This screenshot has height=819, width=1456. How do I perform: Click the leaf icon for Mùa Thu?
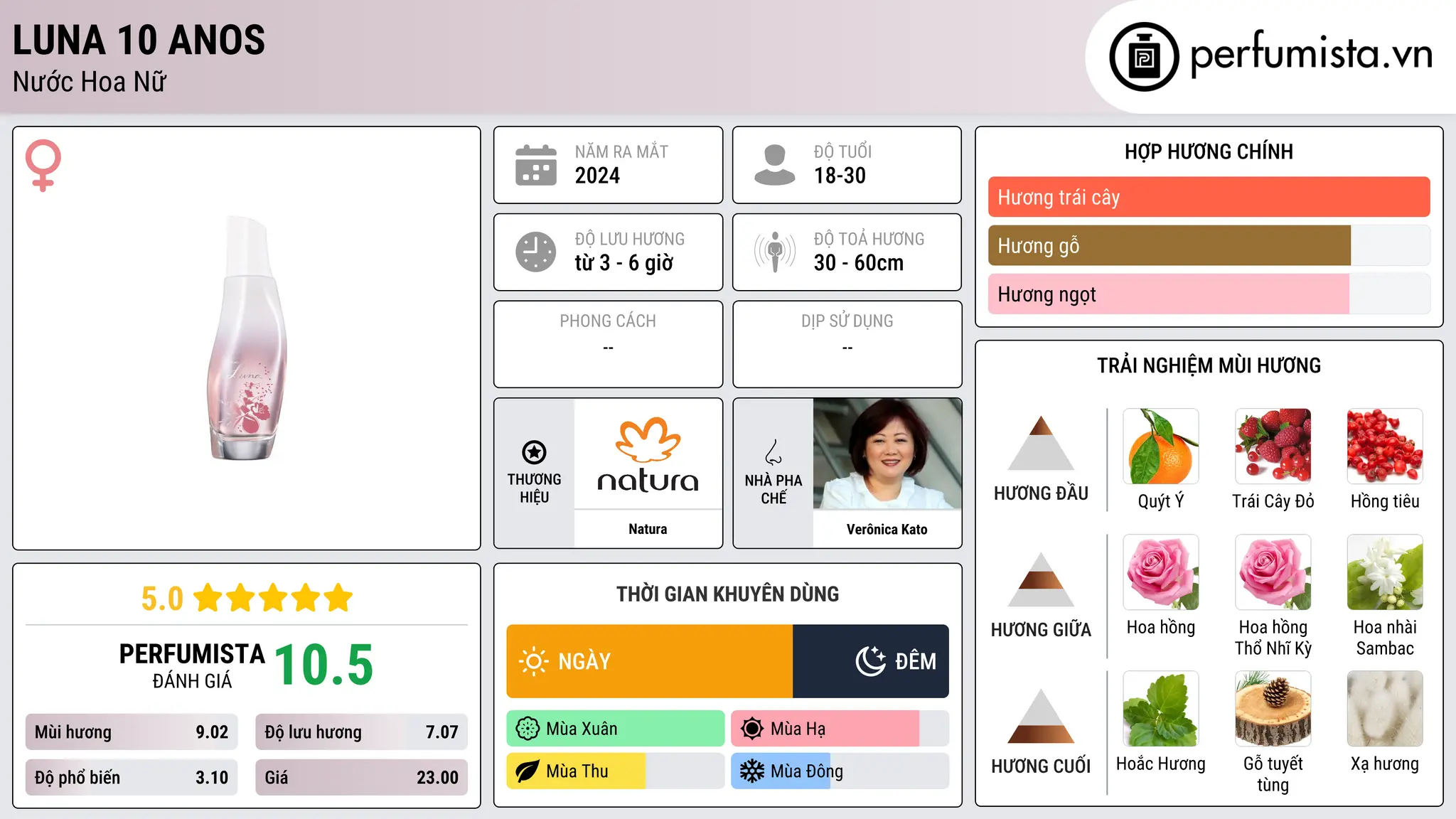click(x=528, y=771)
